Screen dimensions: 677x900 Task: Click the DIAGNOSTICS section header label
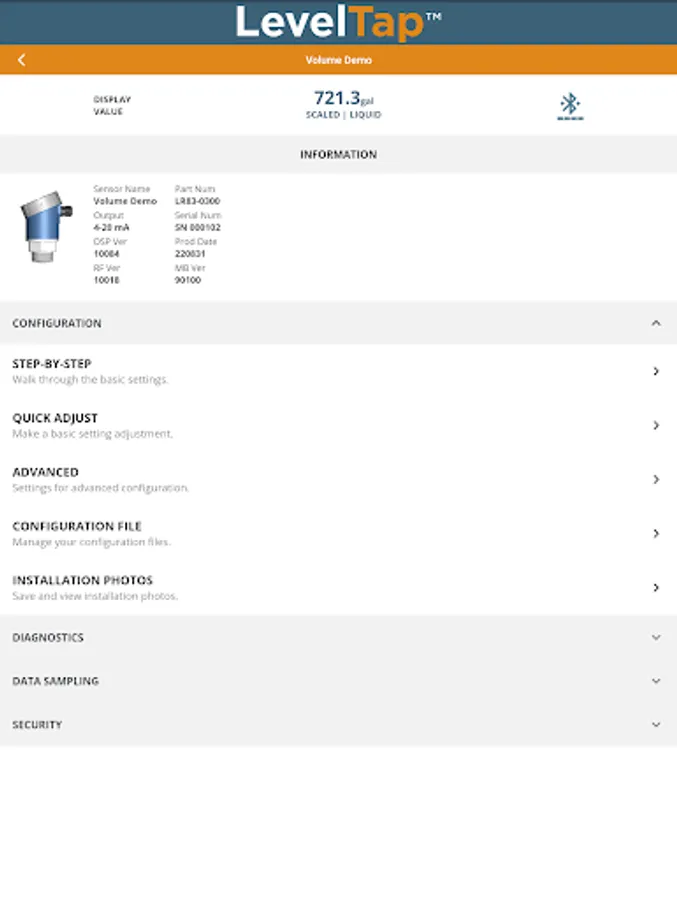pos(48,638)
